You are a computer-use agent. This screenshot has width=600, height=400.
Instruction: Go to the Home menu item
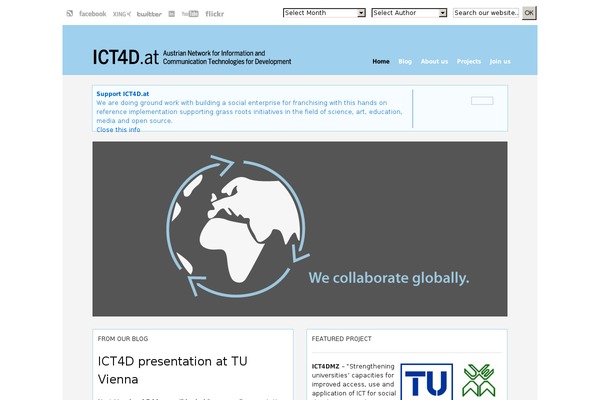pyautogui.click(x=381, y=61)
